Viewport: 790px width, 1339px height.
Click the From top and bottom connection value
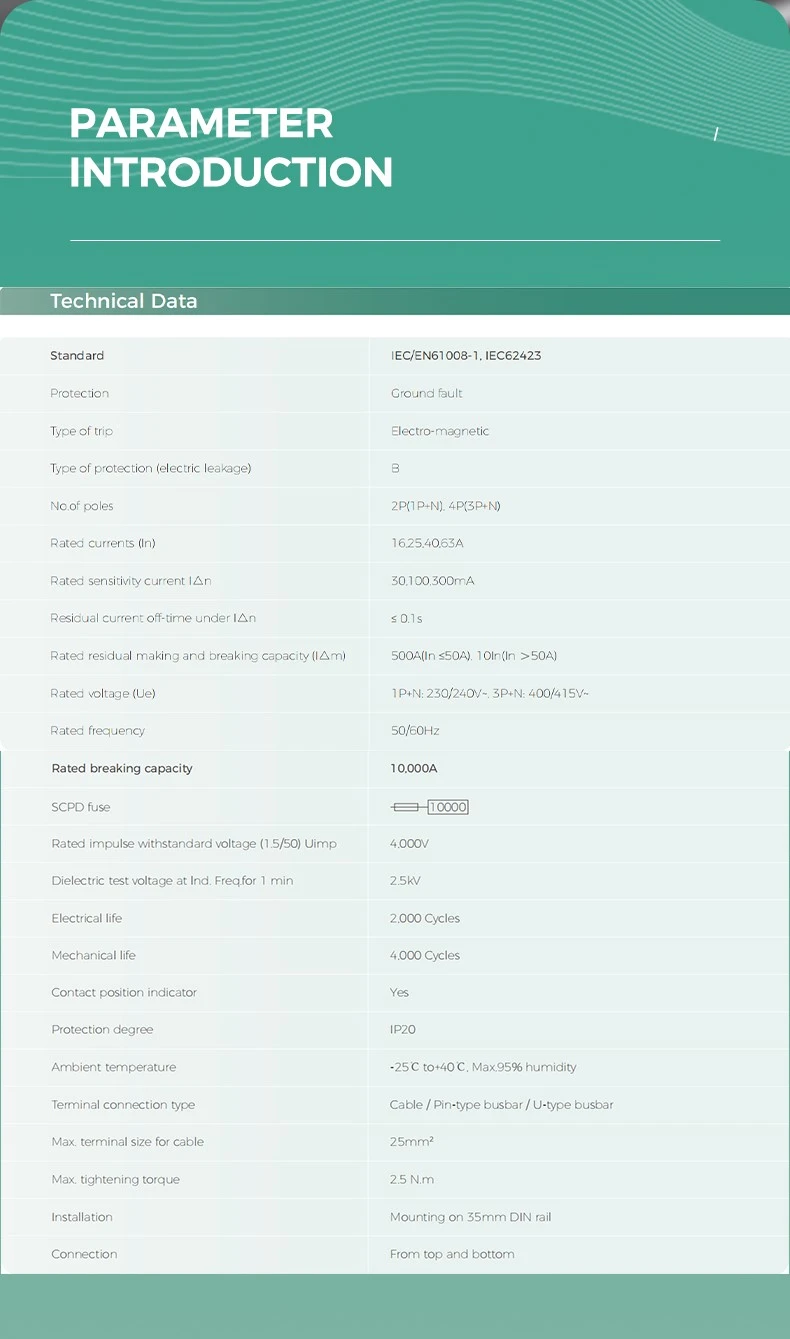(x=452, y=1254)
